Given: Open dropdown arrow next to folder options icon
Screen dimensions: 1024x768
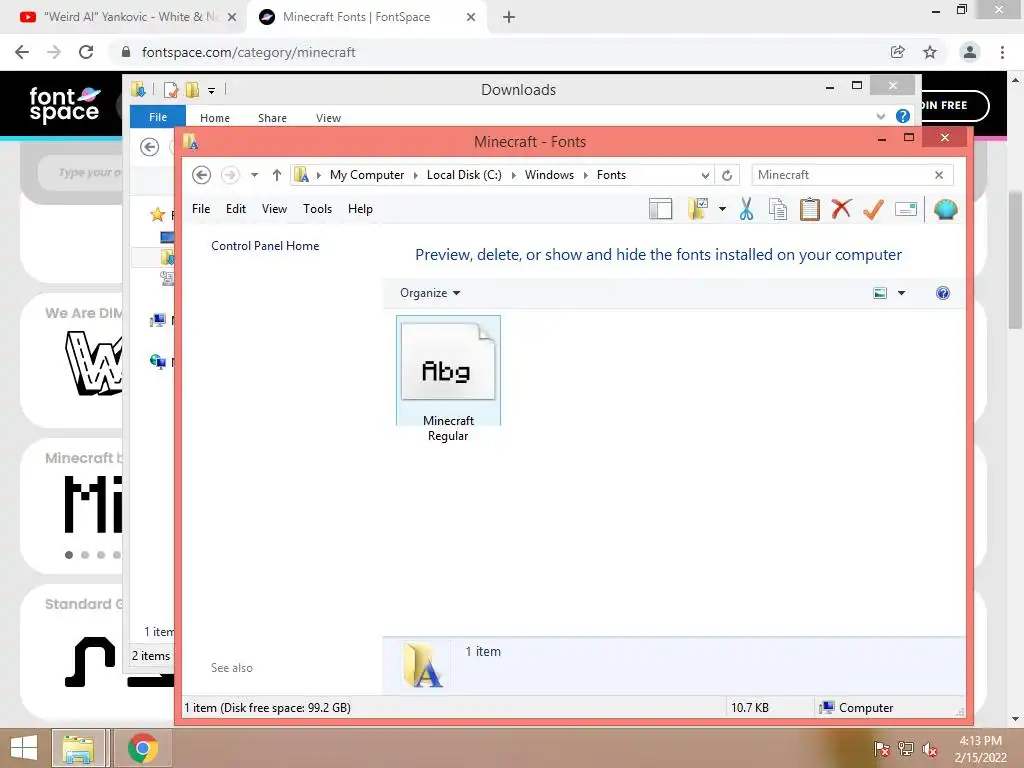Looking at the screenshot, I should [722, 209].
